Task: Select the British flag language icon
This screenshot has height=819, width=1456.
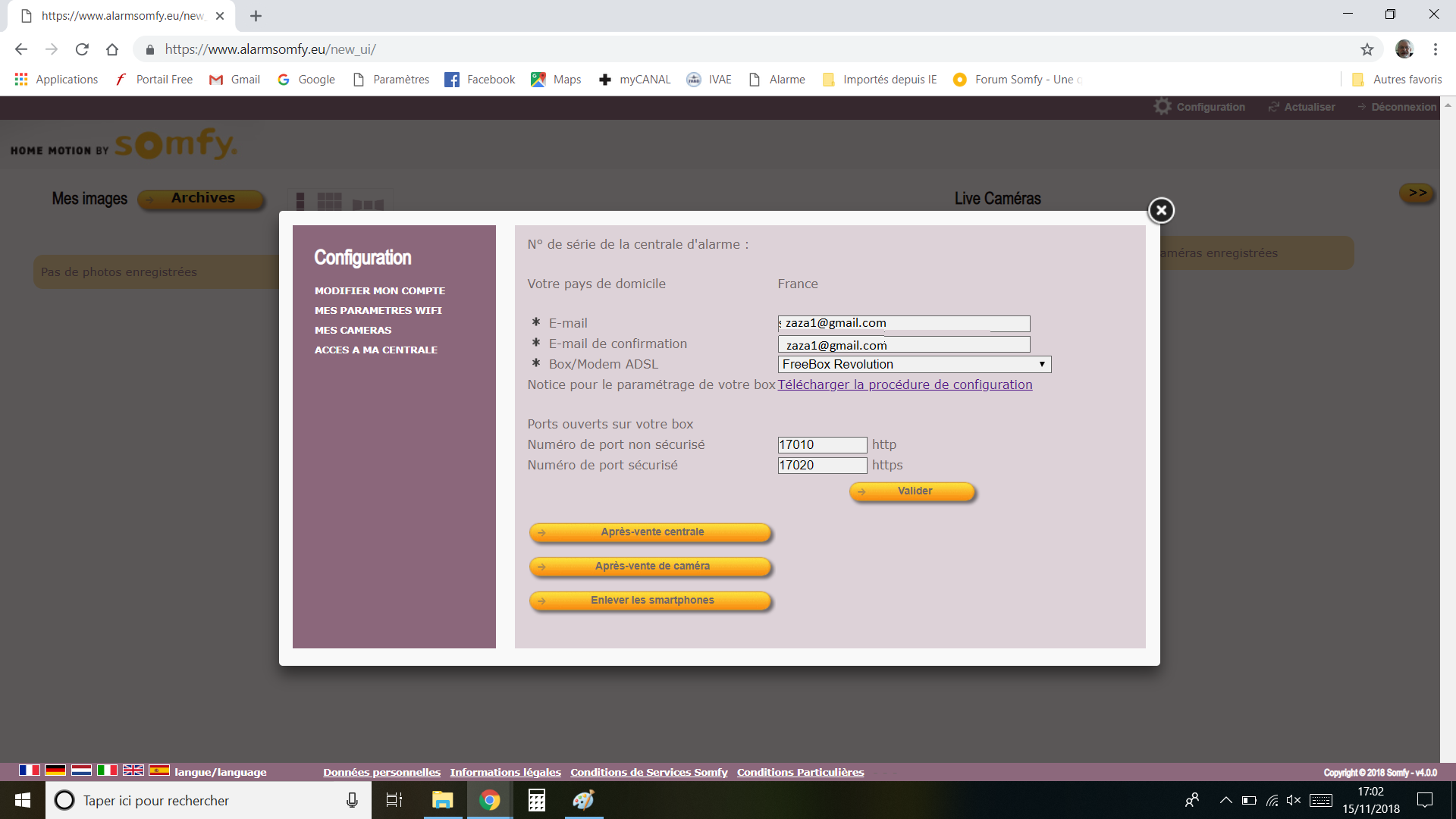Action: [x=133, y=770]
